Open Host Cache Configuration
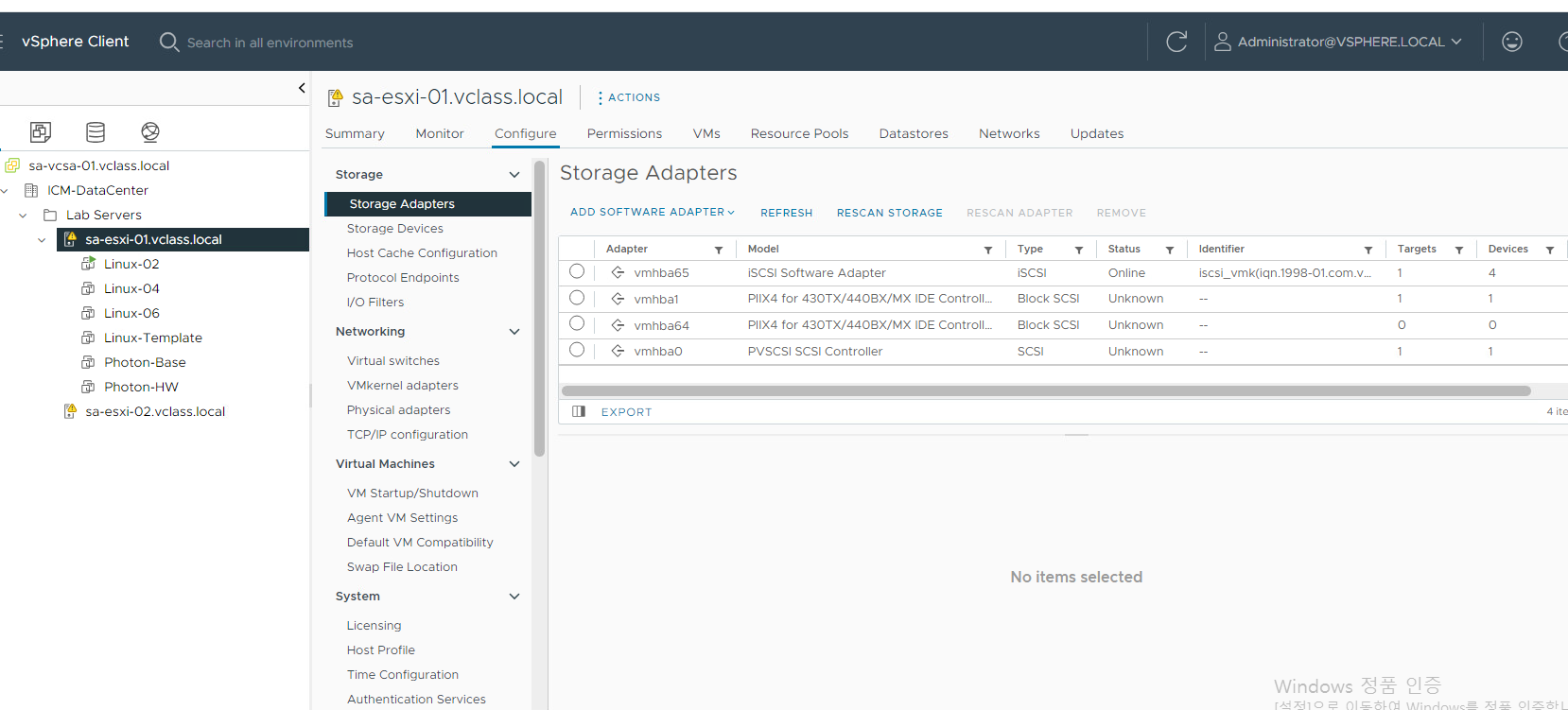 [x=422, y=253]
